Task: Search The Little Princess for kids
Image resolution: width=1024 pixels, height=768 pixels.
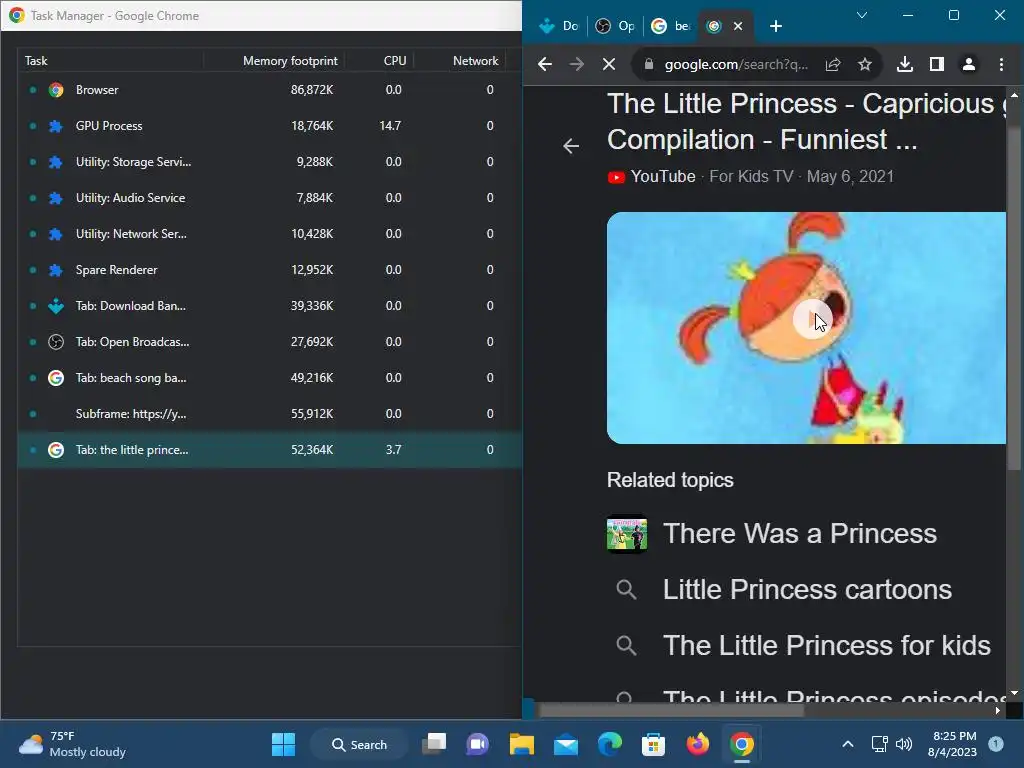Action: (x=827, y=645)
